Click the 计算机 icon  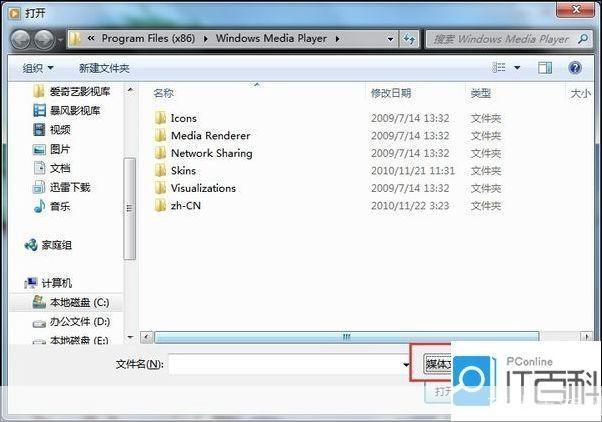click(x=31, y=283)
